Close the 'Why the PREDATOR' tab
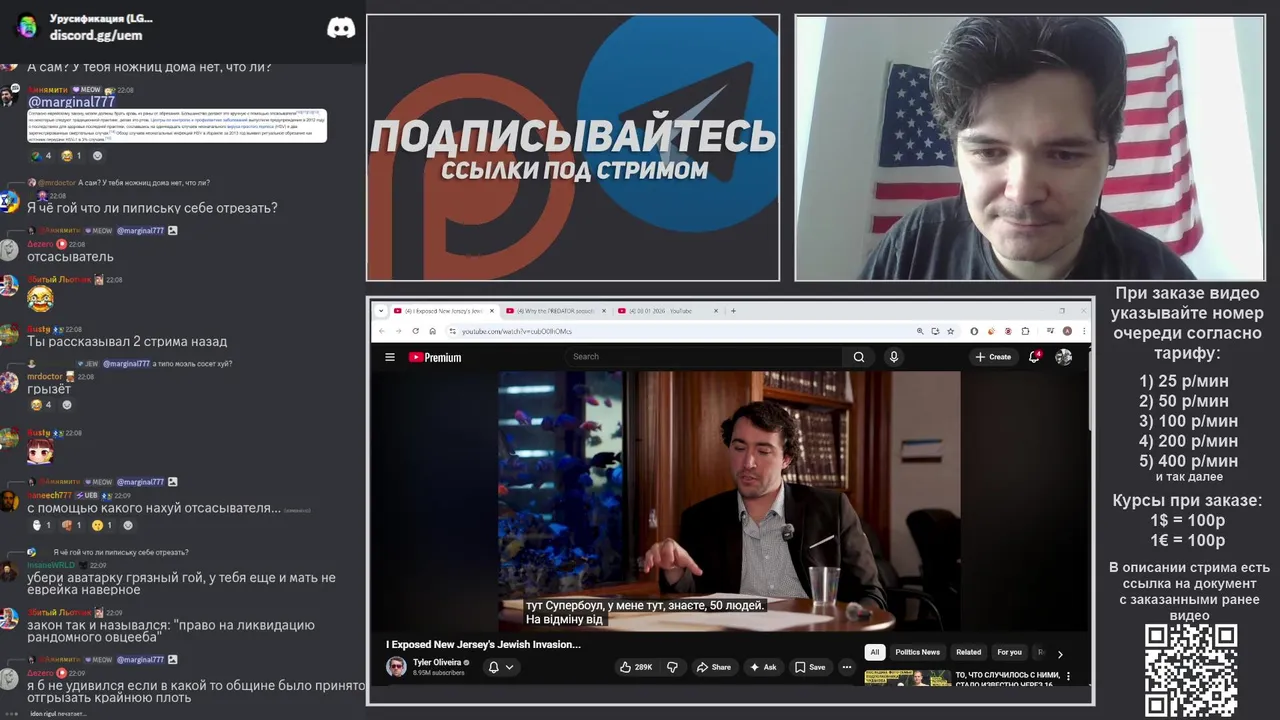Viewport: 1280px width, 720px height. 604,311
